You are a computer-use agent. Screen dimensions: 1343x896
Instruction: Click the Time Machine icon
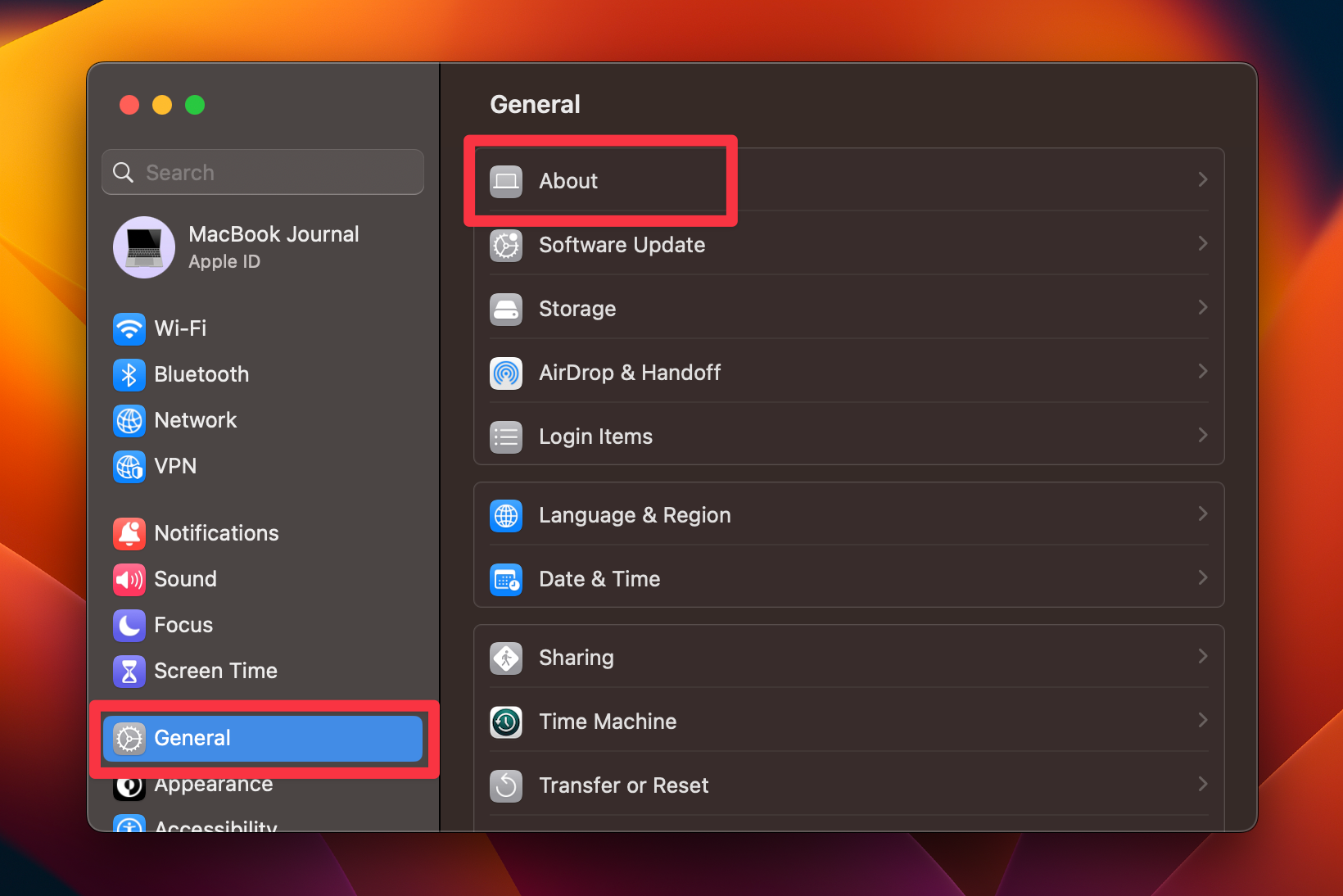pyautogui.click(x=506, y=722)
